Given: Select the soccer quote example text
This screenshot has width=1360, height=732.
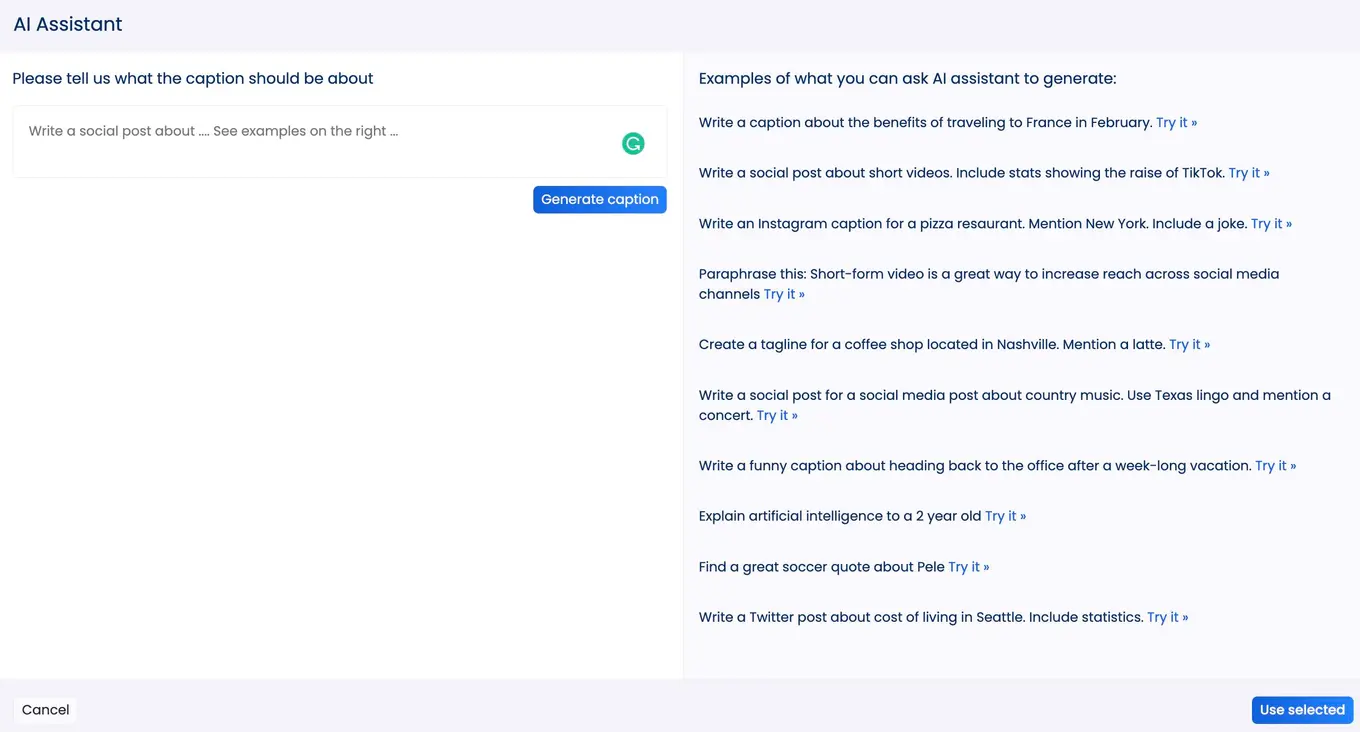Looking at the screenshot, I should pyautogui.click(x=820, y=566).
